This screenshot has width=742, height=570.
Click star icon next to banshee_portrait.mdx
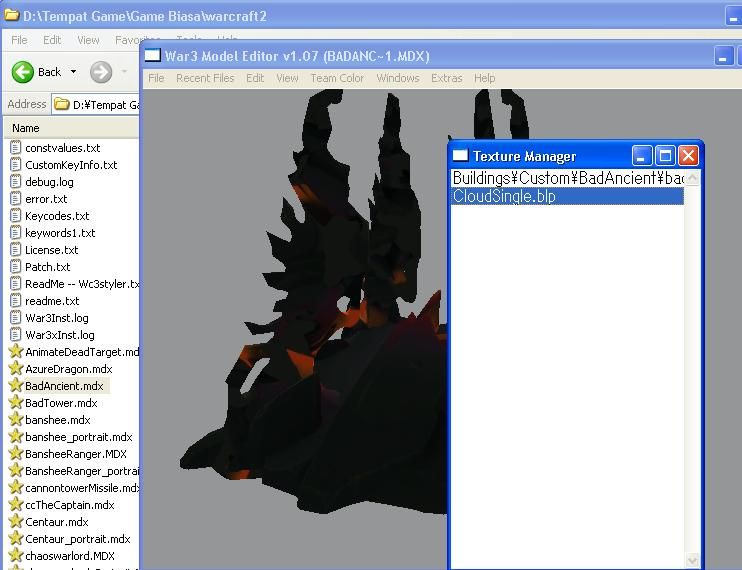pyautogui.click(x=16, y=437)
